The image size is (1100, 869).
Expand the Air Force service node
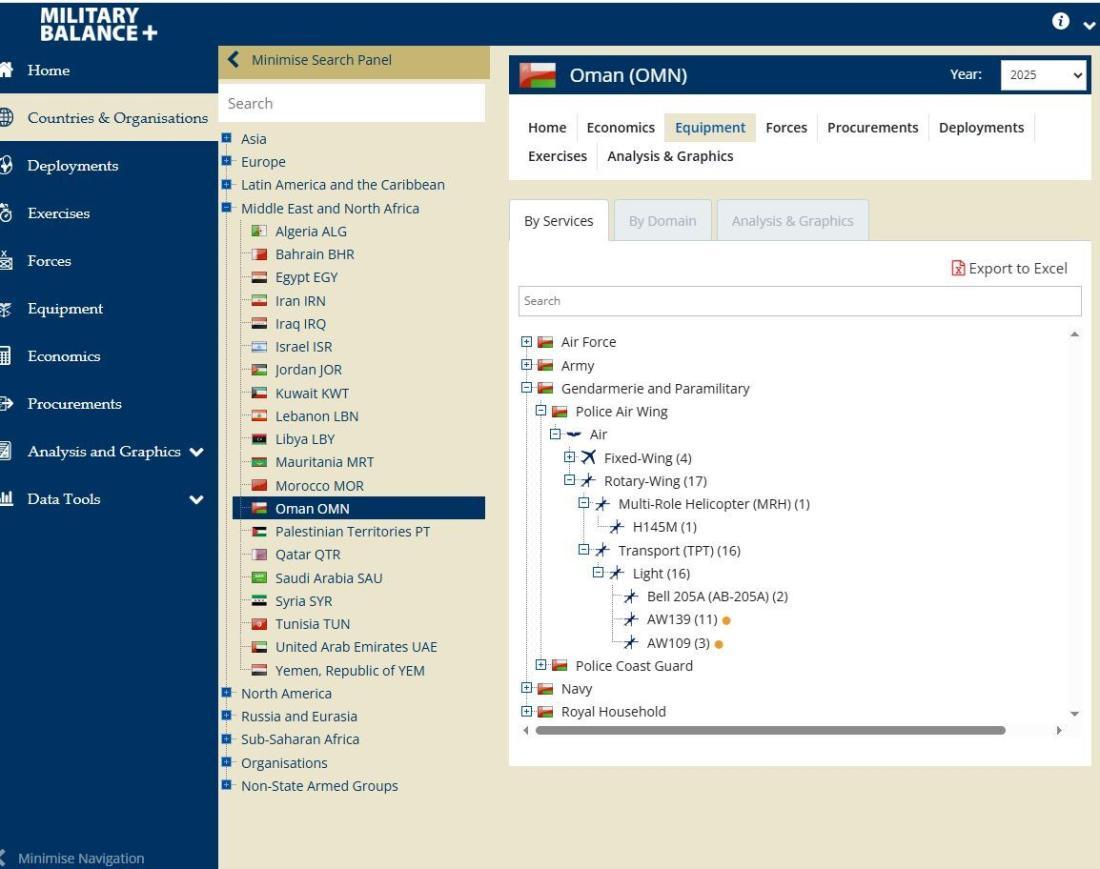pos(526,342)
